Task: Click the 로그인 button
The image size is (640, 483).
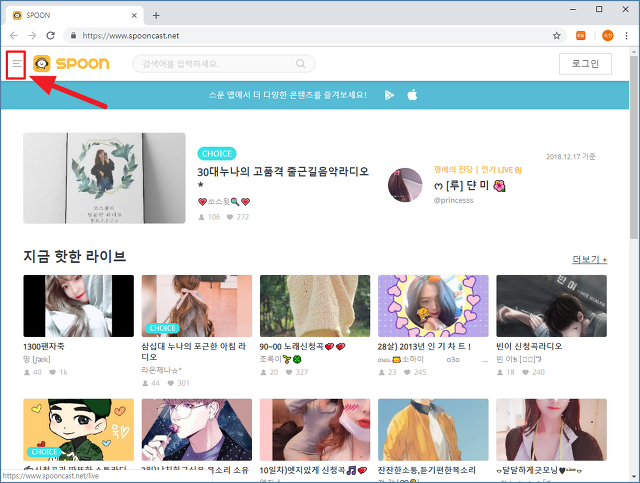Action: [585, 64]
